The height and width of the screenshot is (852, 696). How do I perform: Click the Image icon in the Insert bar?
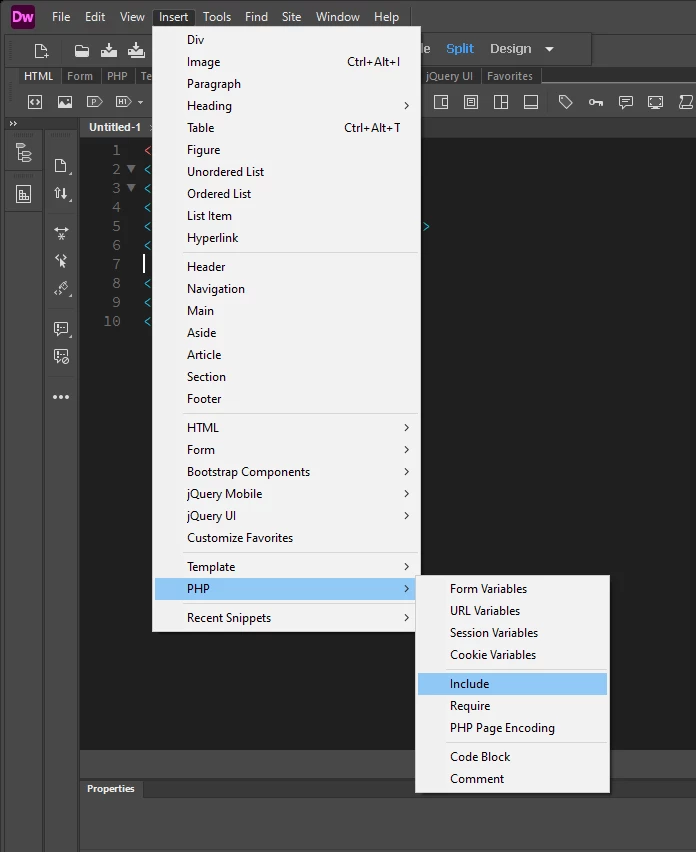tap(65, 102)
